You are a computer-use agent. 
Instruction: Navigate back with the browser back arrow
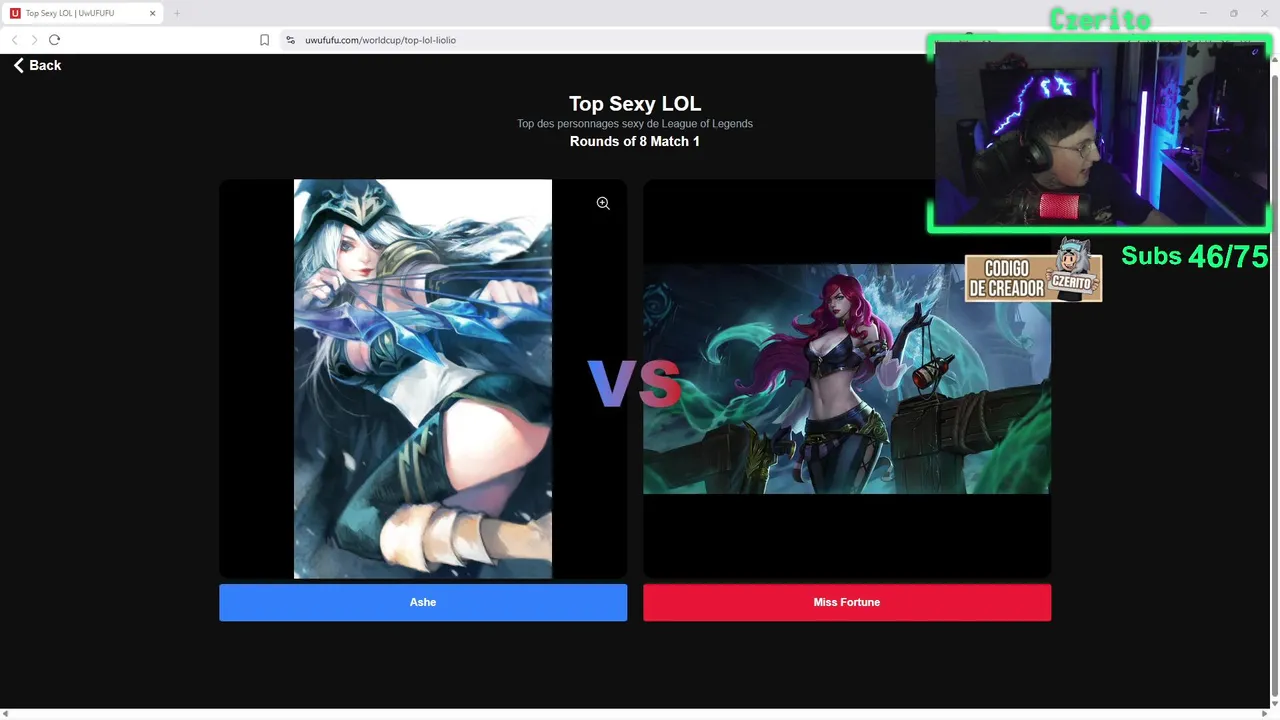pos(14,40)
